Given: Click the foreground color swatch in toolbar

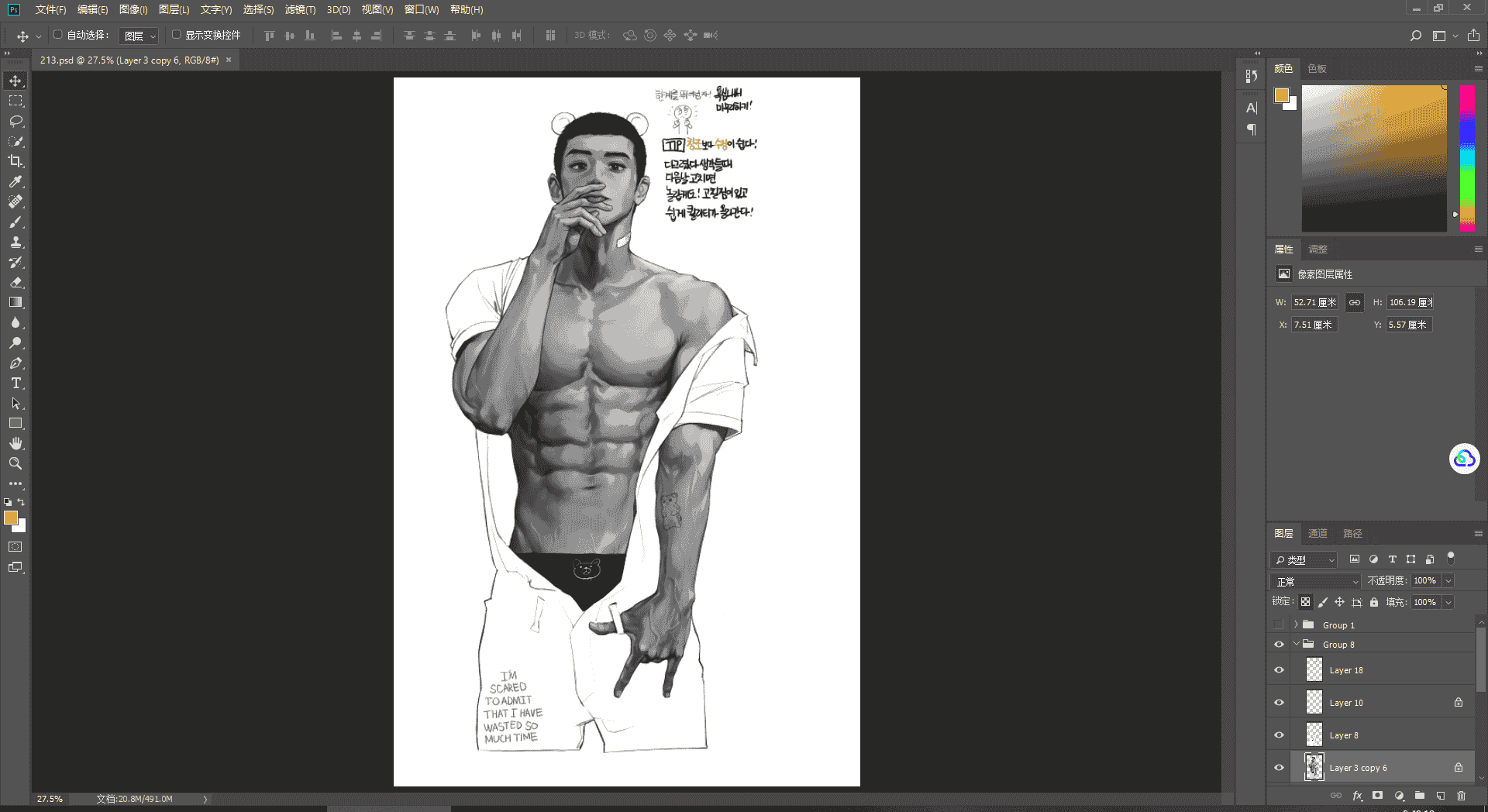Looking at the screenshot, I should (10, 518).
